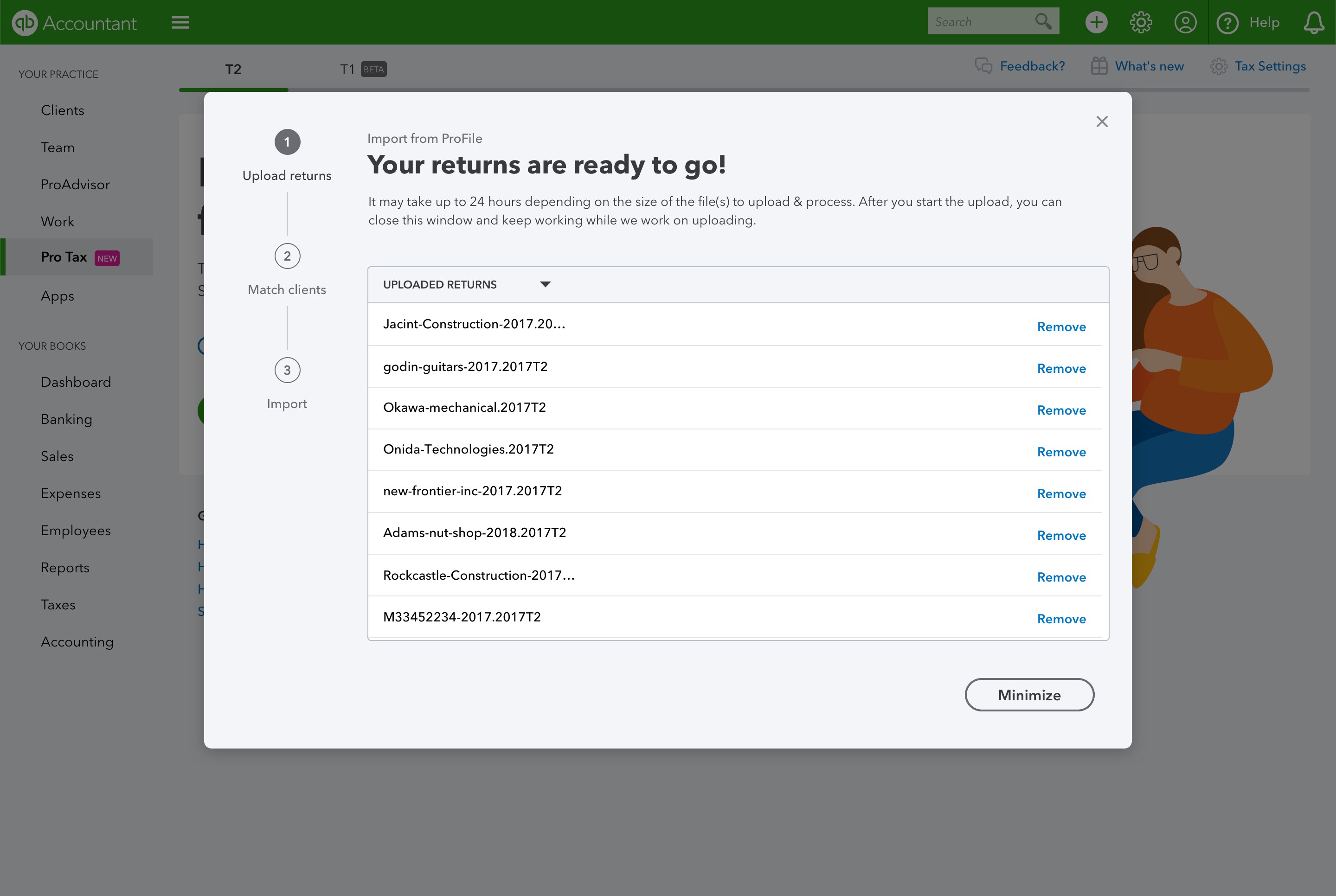Click the truncated Jacint-Construction-2017 file name

(x=474, y=324)
